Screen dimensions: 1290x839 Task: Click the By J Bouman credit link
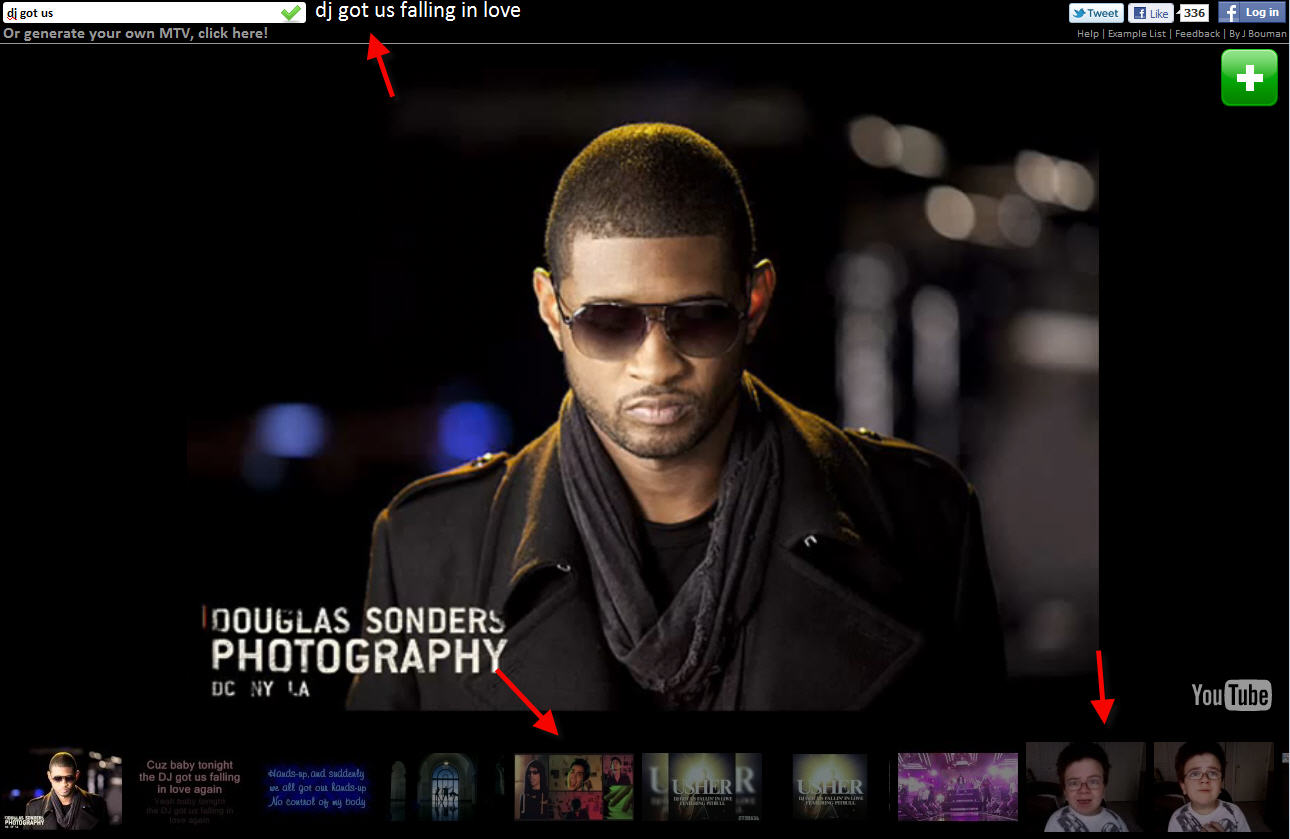coord(1257,34)
